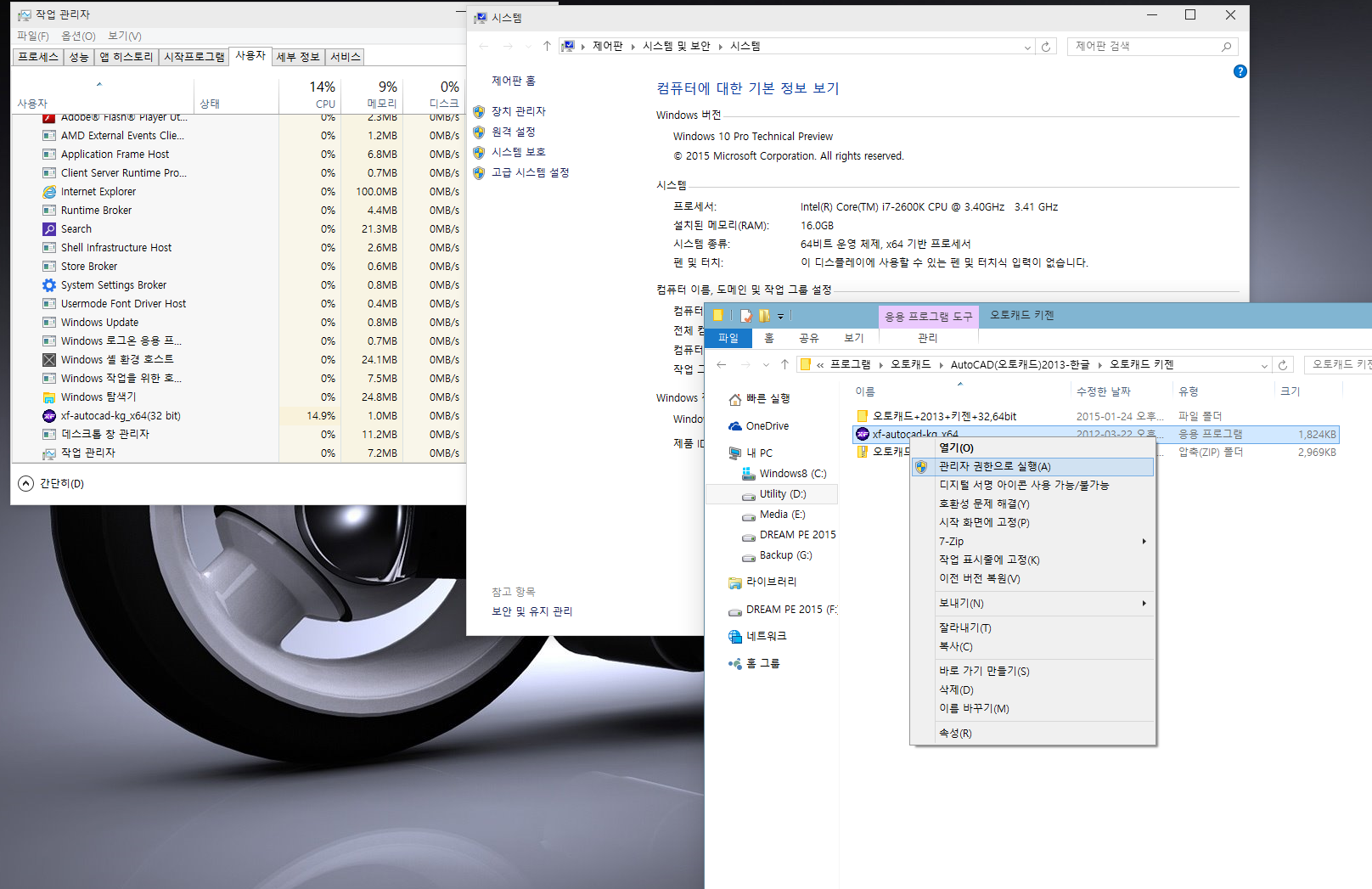Open 공유 ribbon tab in Explorer
The width and height of the screenshot is (1372, 889).
[x=809, y=338]
